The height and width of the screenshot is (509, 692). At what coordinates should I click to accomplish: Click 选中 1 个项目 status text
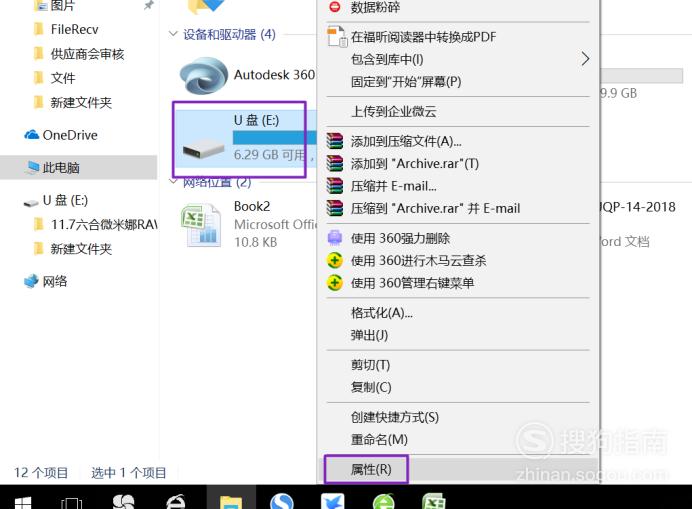tap(129, 473)
